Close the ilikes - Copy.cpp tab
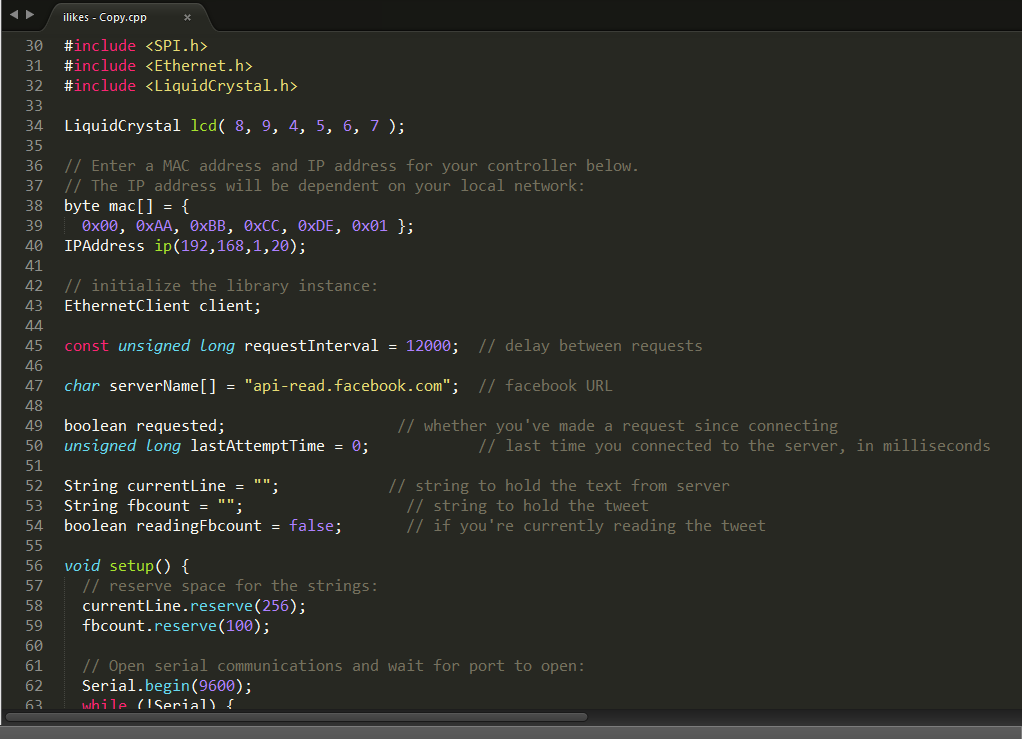The height and width of the screenshot is (739, 1022). 187,17
